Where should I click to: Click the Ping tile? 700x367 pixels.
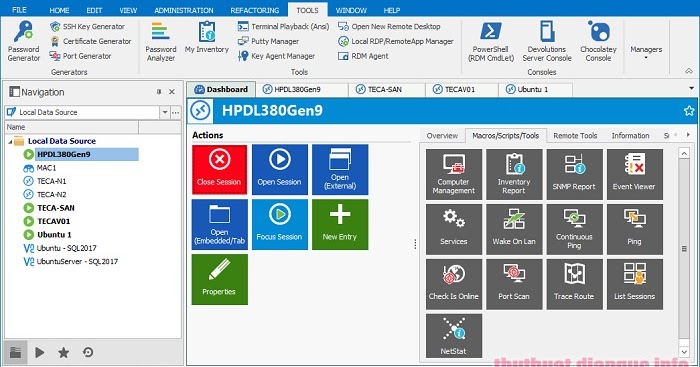(634, 229)
